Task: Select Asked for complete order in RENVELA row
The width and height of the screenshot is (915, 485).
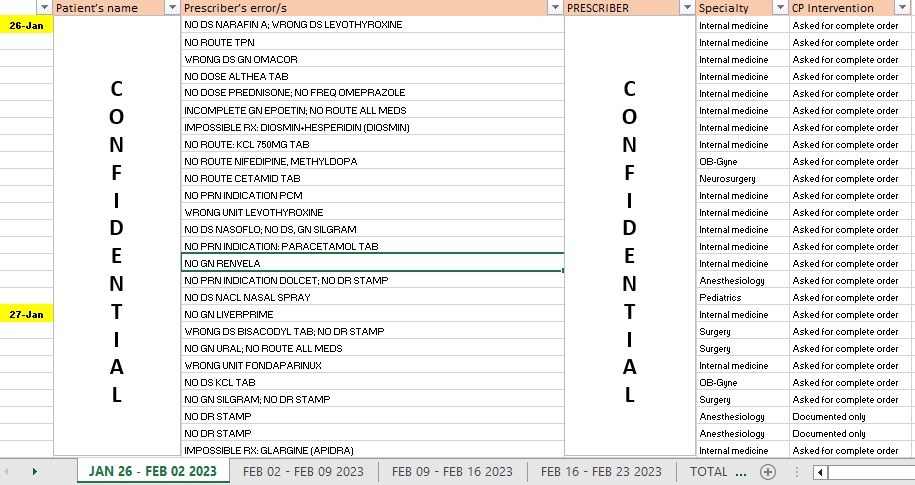Action: pyautogui.click(x=850, y=264)
